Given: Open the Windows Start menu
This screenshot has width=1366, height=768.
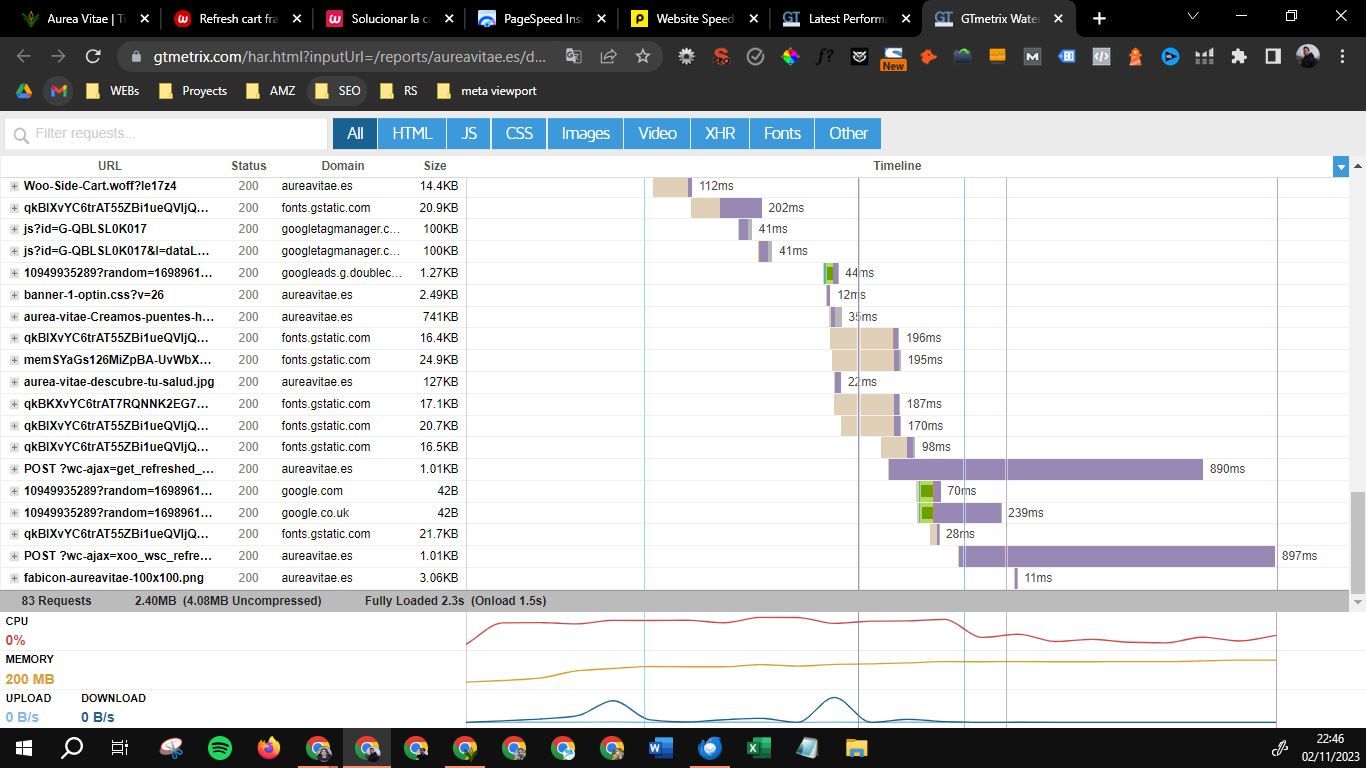Looking at the screenshot, I should point(24,748).
